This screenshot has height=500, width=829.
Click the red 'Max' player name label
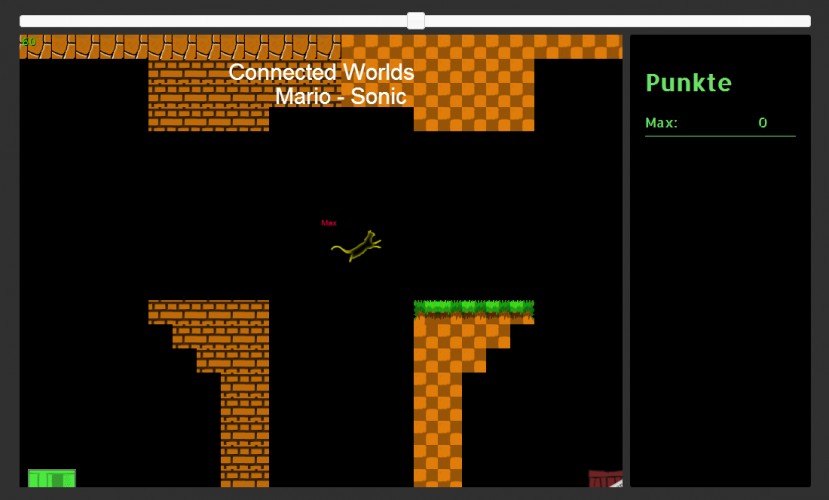point(329,223)
